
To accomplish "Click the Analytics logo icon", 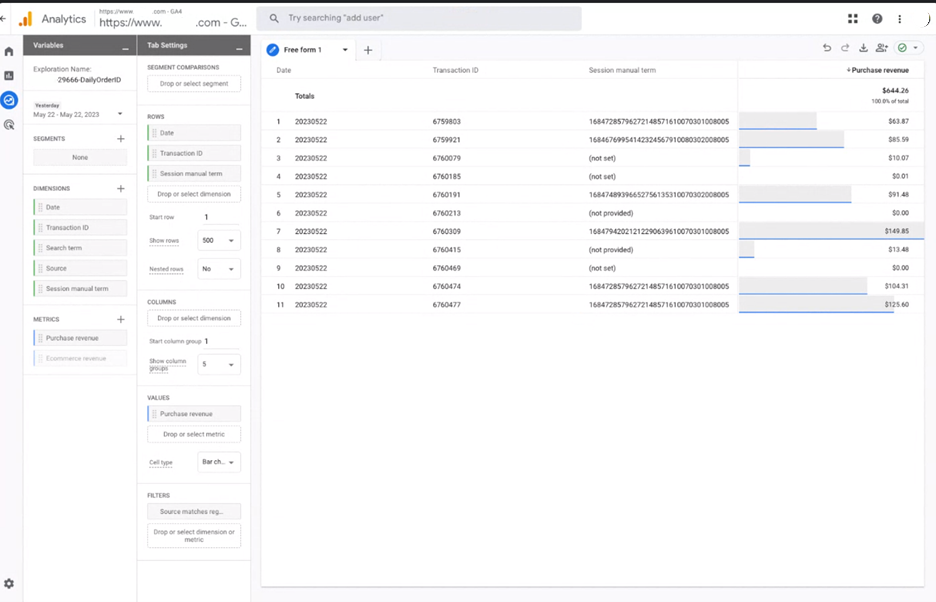I will click(x=26, y=19).
